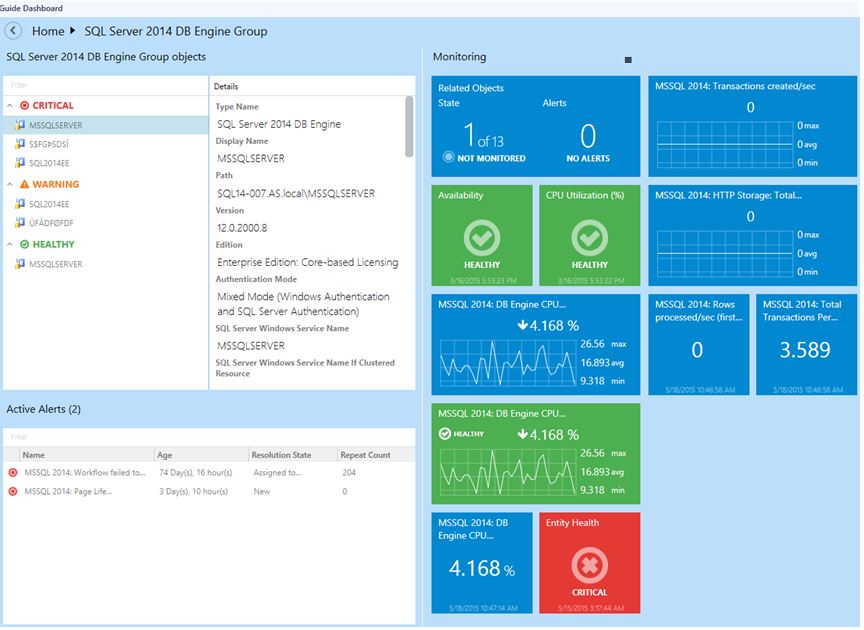Open the Home breadcrumb

click(x=48, y=31)
